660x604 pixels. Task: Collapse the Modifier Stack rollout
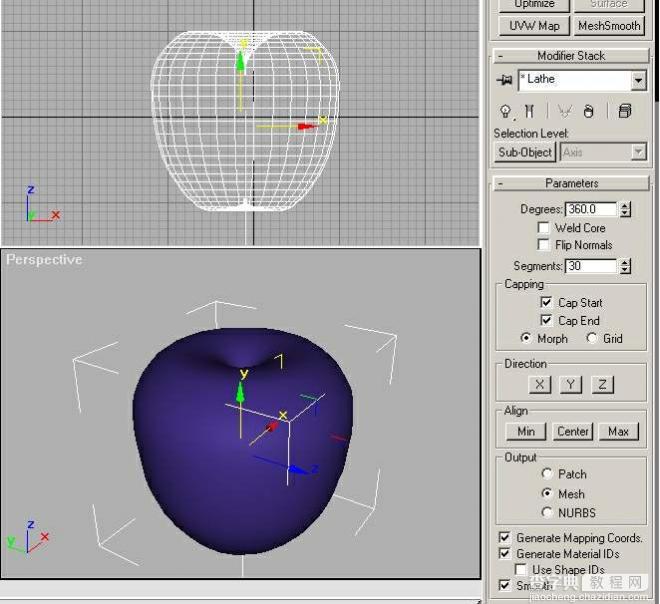pos(571,56)
